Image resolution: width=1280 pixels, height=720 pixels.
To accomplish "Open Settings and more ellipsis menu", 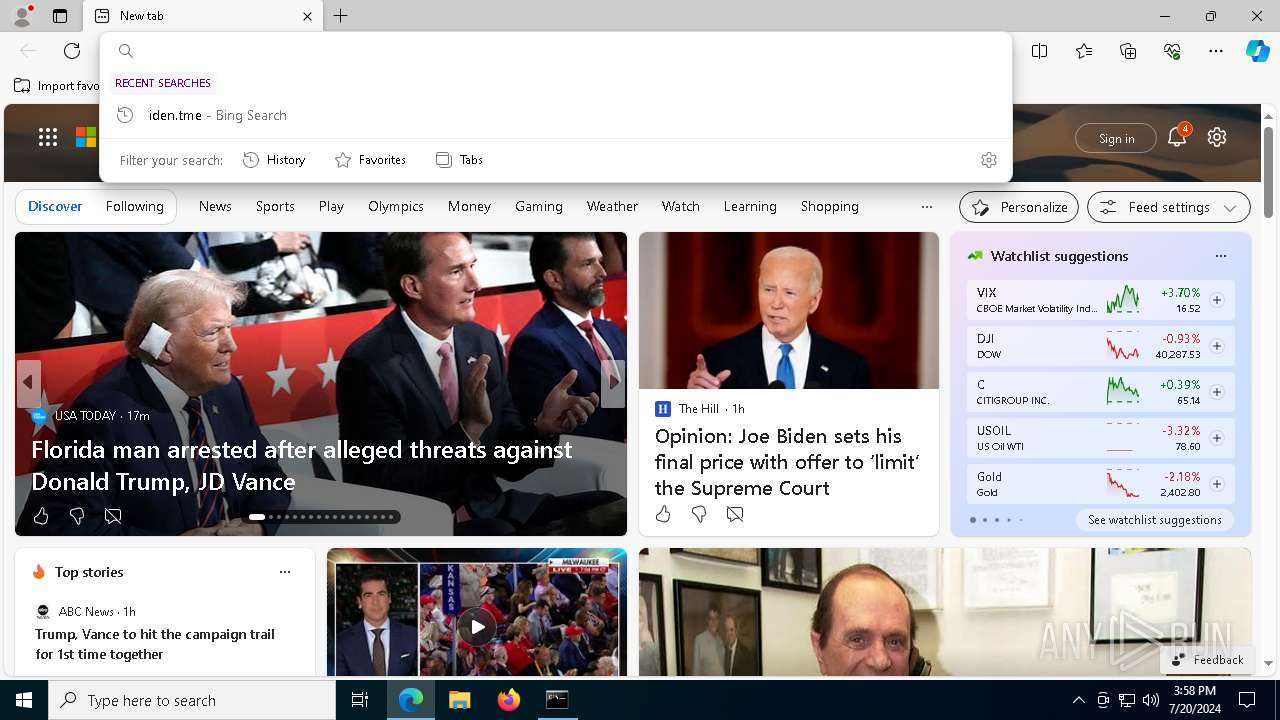I will (1216, 51).
